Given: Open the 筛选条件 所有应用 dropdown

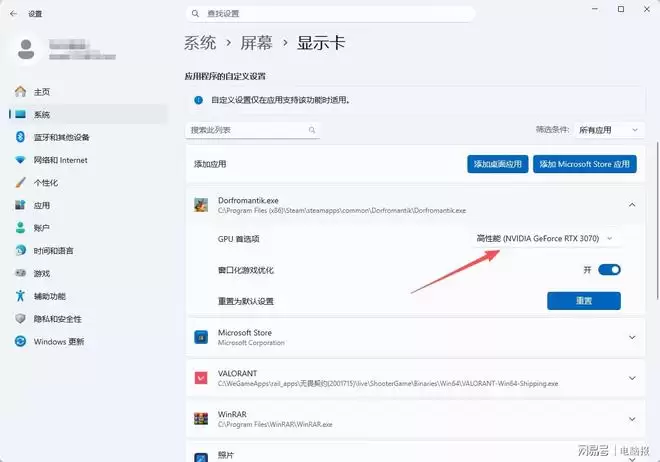Looking at the screenshot, I should click(609, 130).
